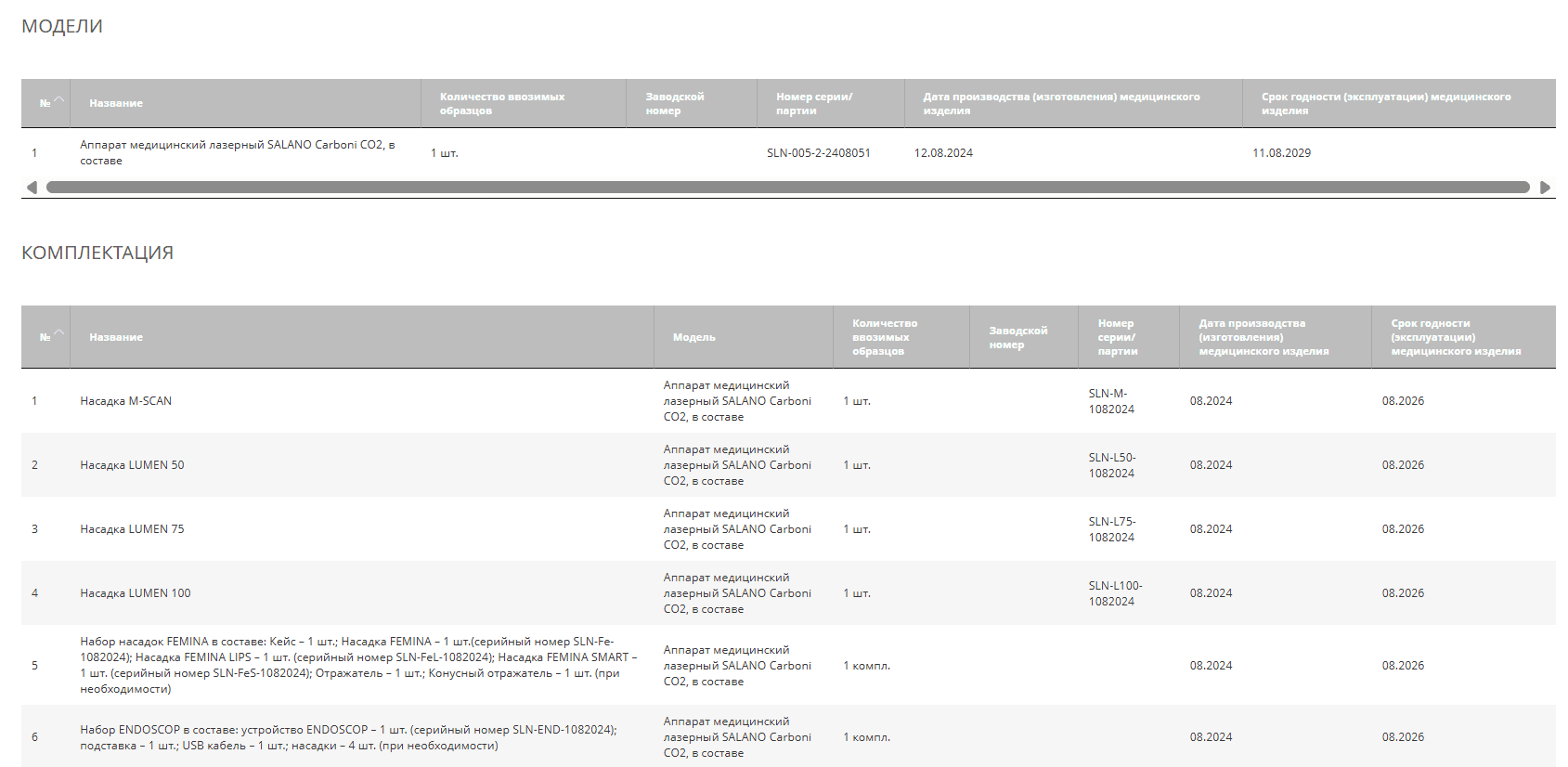Click Количество ввозимых образцов header in Модели table
This screenshot has height=767, width=1568.
[502, 103]
